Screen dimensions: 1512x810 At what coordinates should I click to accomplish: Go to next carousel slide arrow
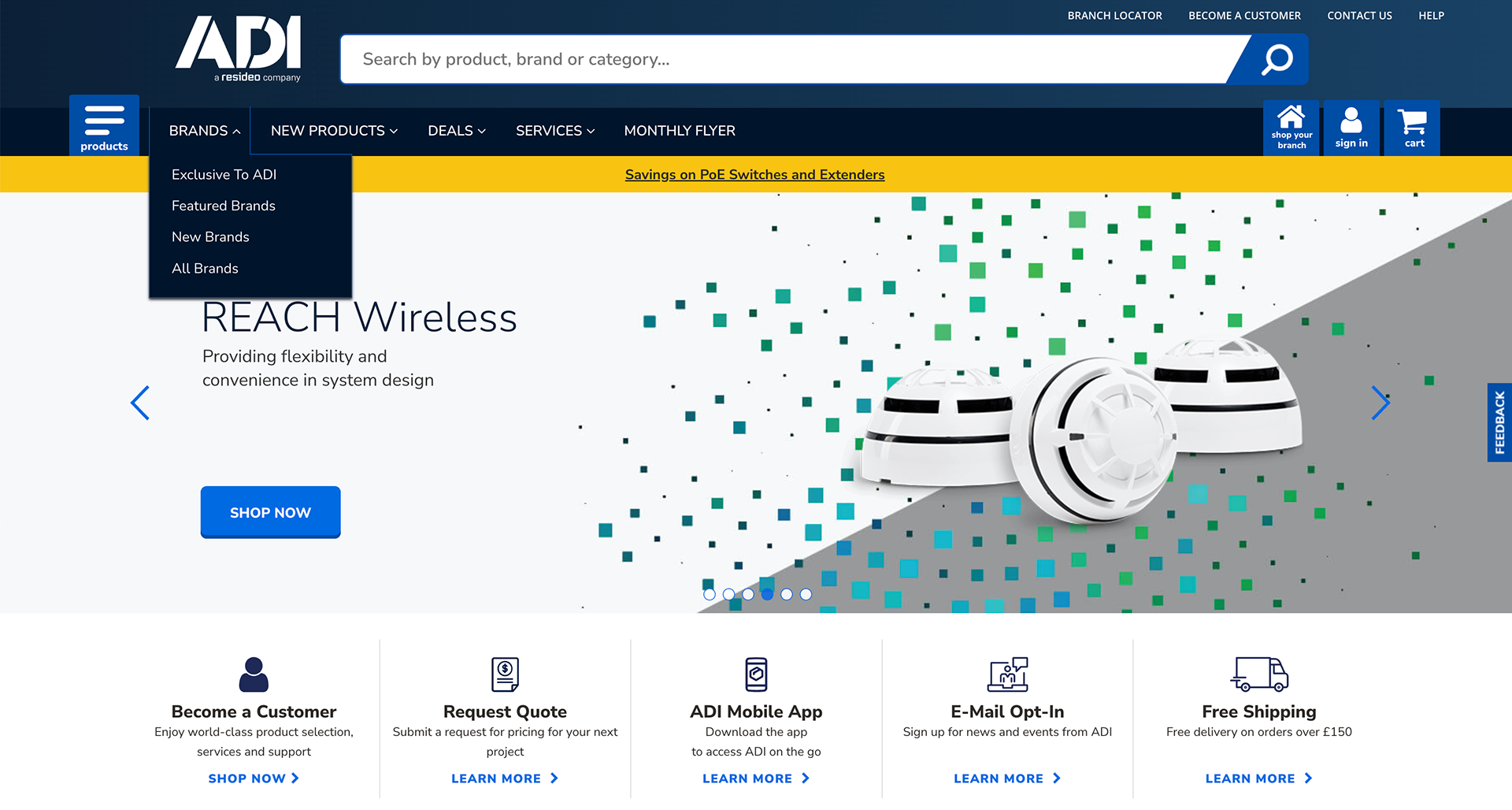(x=1380, y=403)
